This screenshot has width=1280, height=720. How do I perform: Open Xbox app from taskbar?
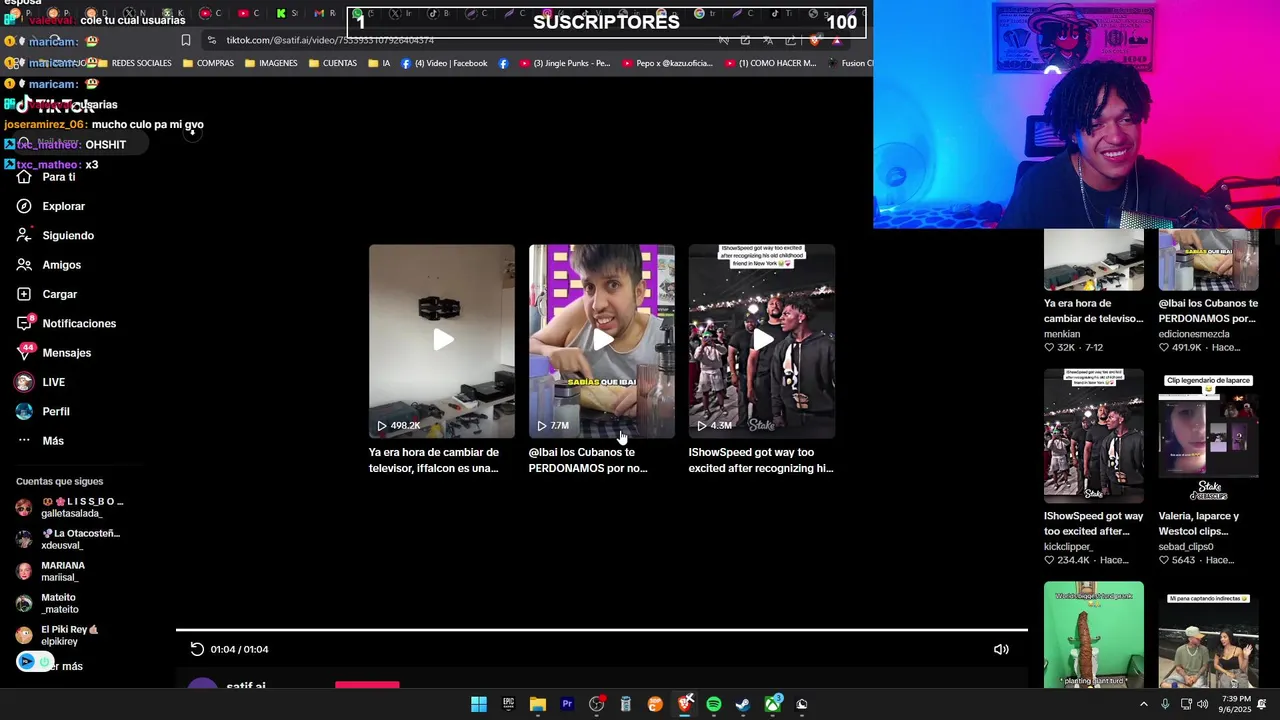(773, 704)
